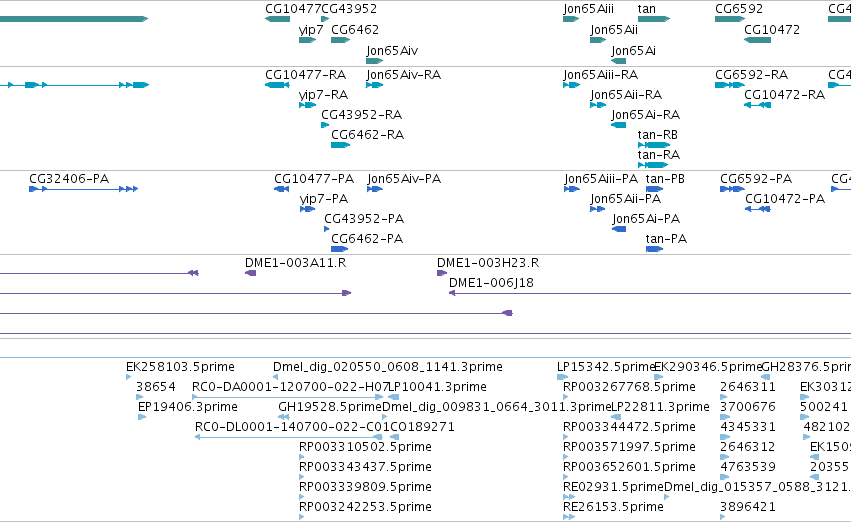Screen dimensions: 851x522
Task: Click the CG10477-RA transcript
Action: point(277,85)
